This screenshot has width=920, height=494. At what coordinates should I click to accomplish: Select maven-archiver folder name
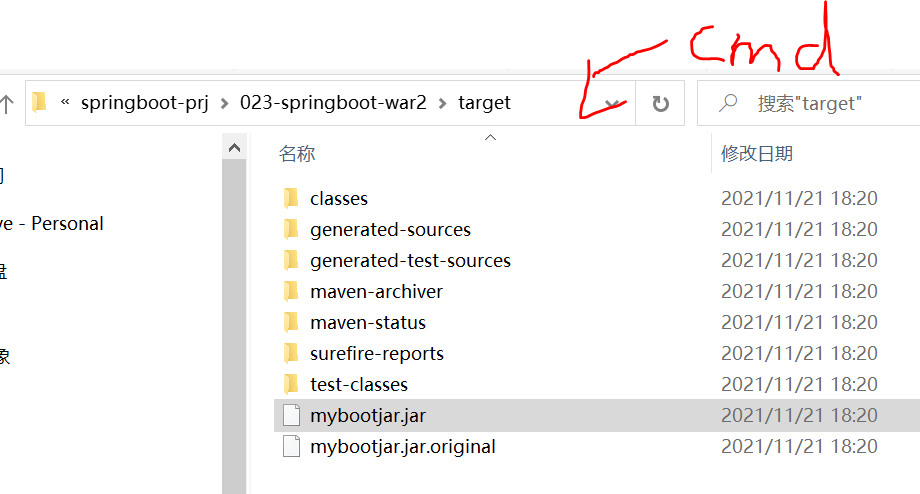coord(376,292)
